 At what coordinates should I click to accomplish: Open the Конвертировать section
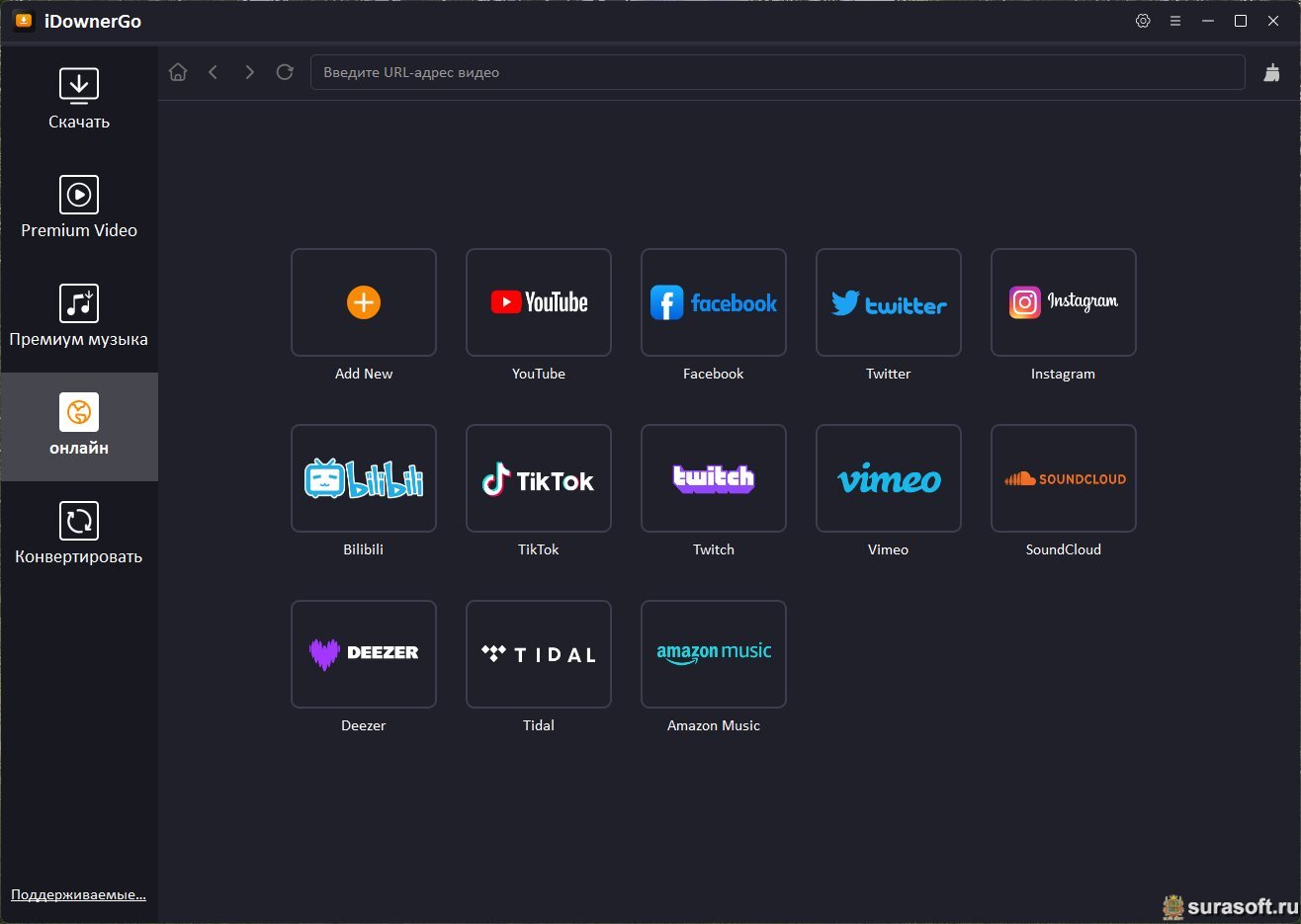[x=79, y=536]
